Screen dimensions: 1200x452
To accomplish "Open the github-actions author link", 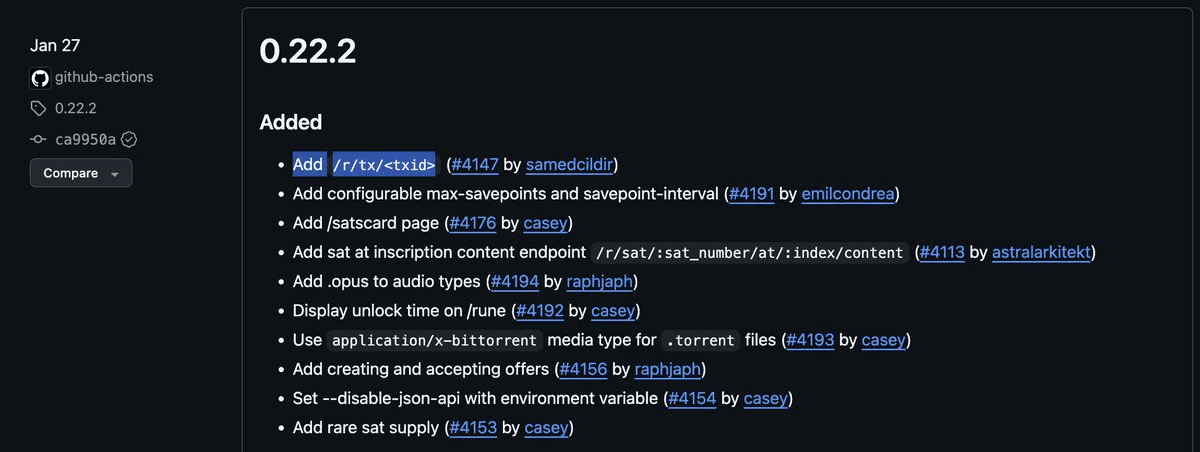I will [x=103, y=77].
